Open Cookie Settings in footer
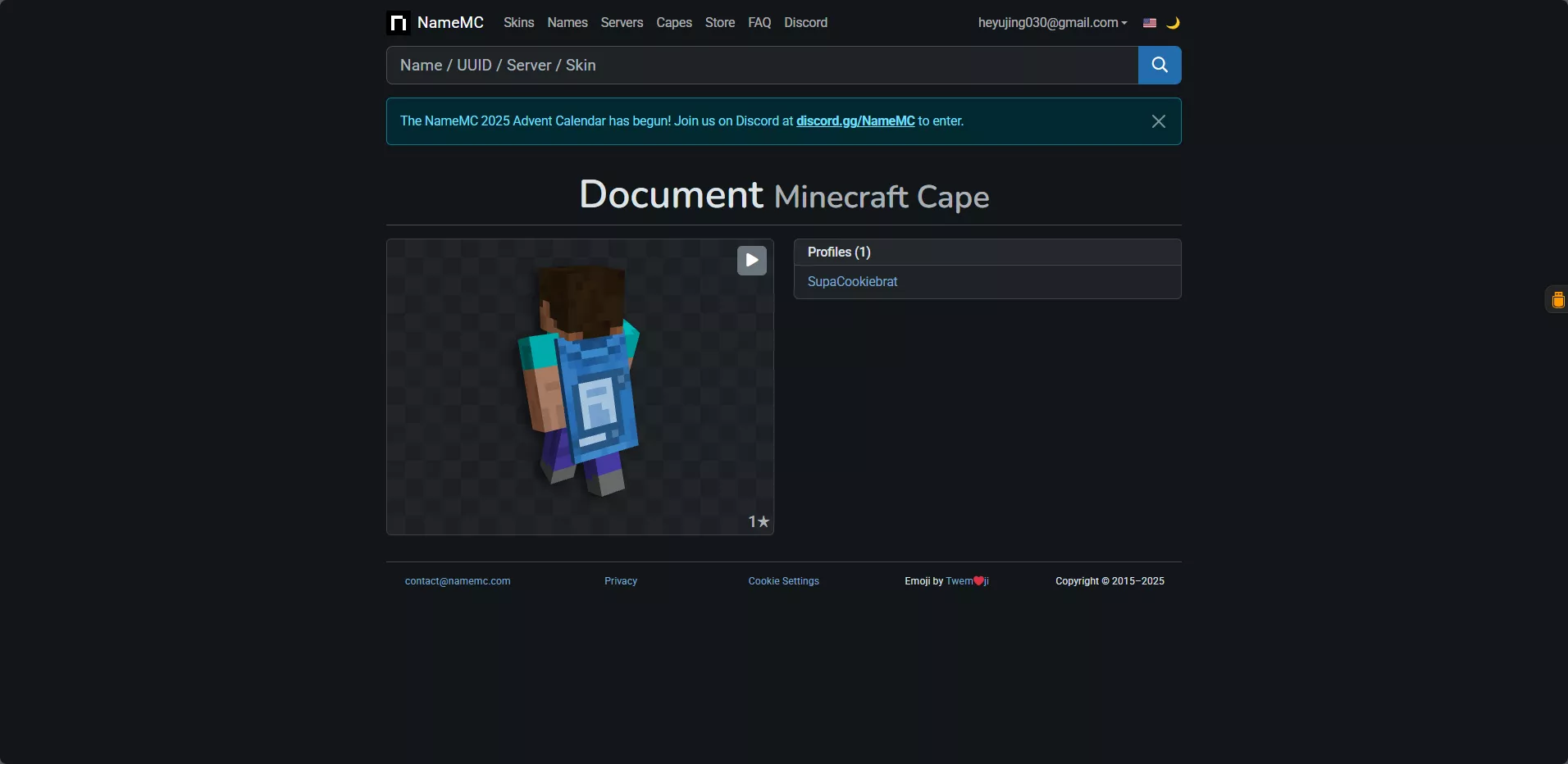Image resolution: width=1568 pixels, height=764 pixels. [x=783, y=581]
